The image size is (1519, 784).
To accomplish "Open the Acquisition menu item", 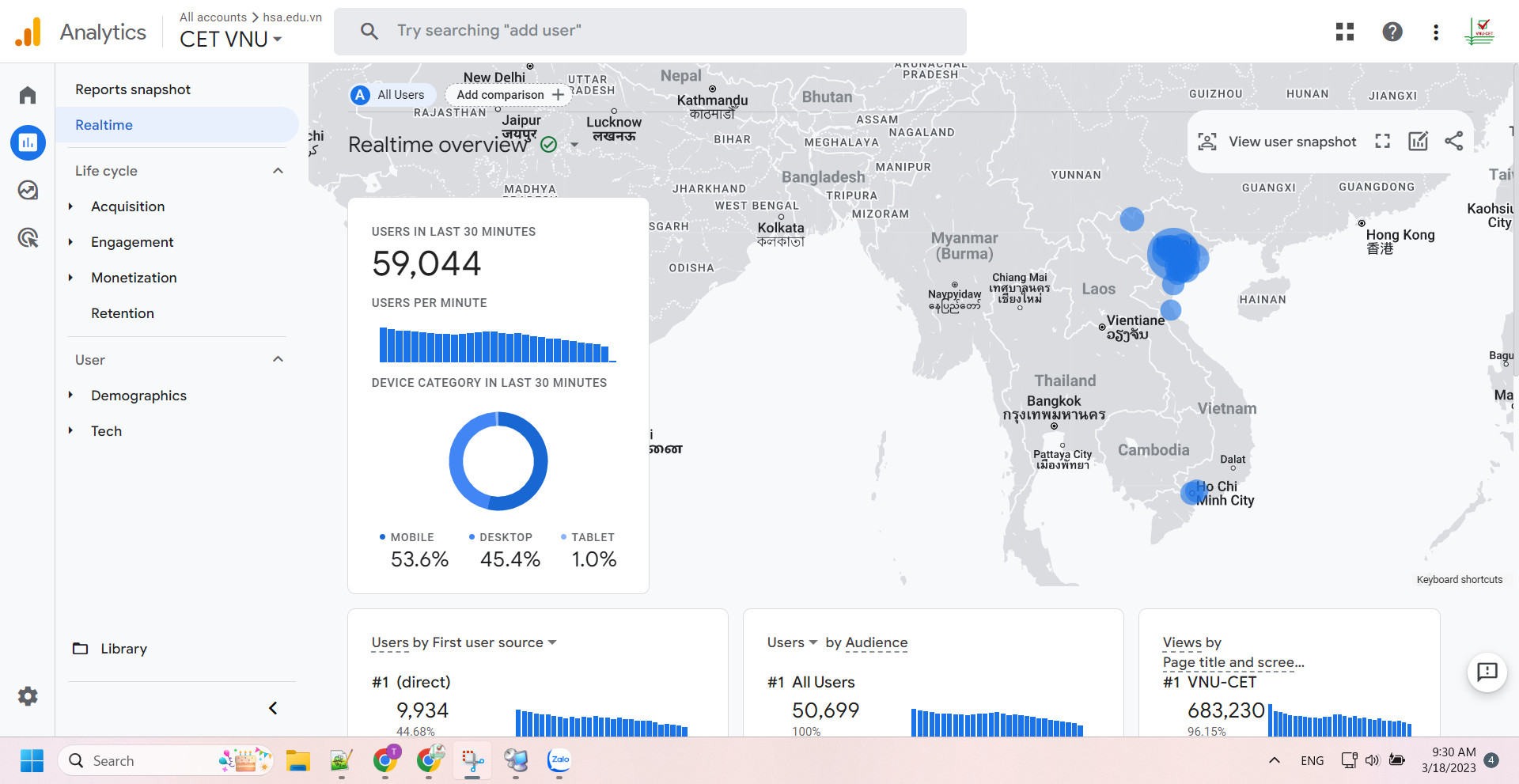I will point(128,206).
